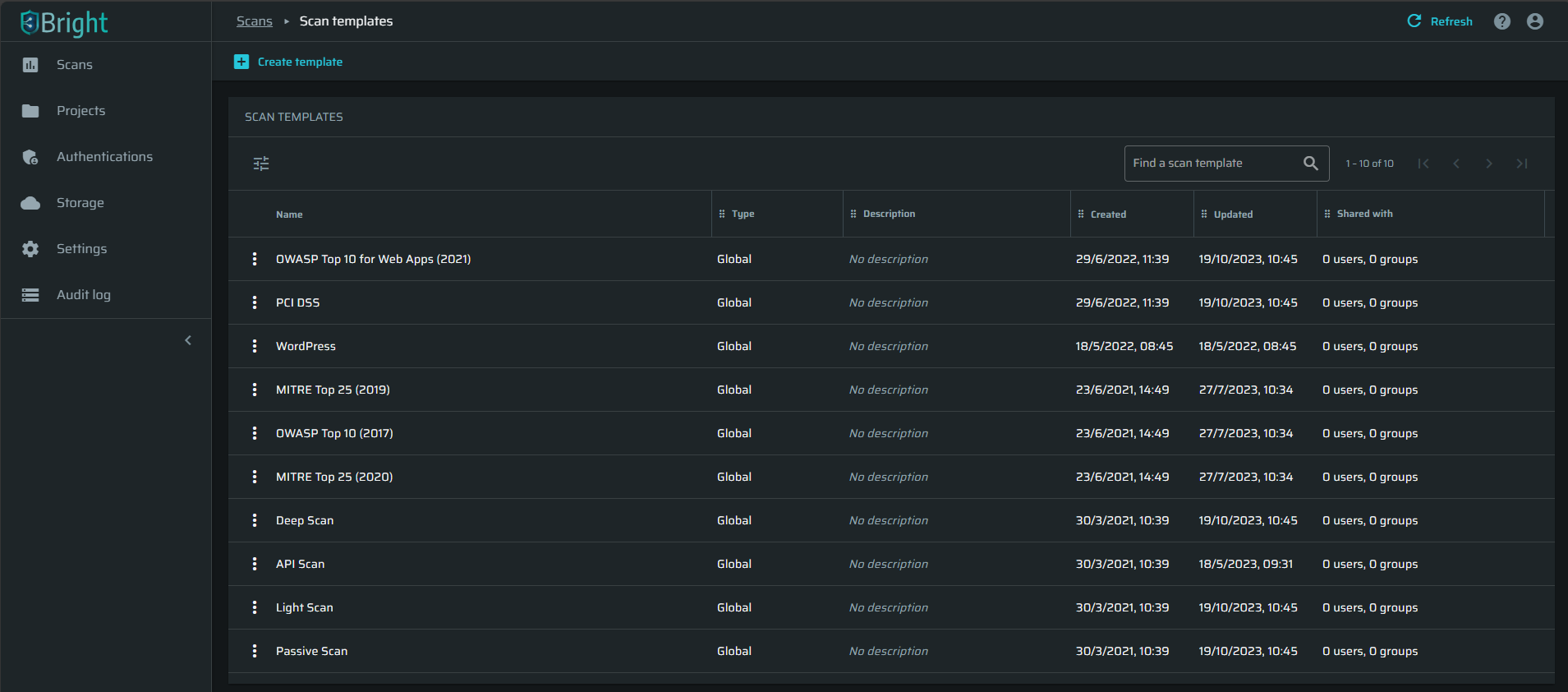The width and height of the screenshot is (1568, 692).
Task: Click the Shared with column header
Action: point(1364,214)
